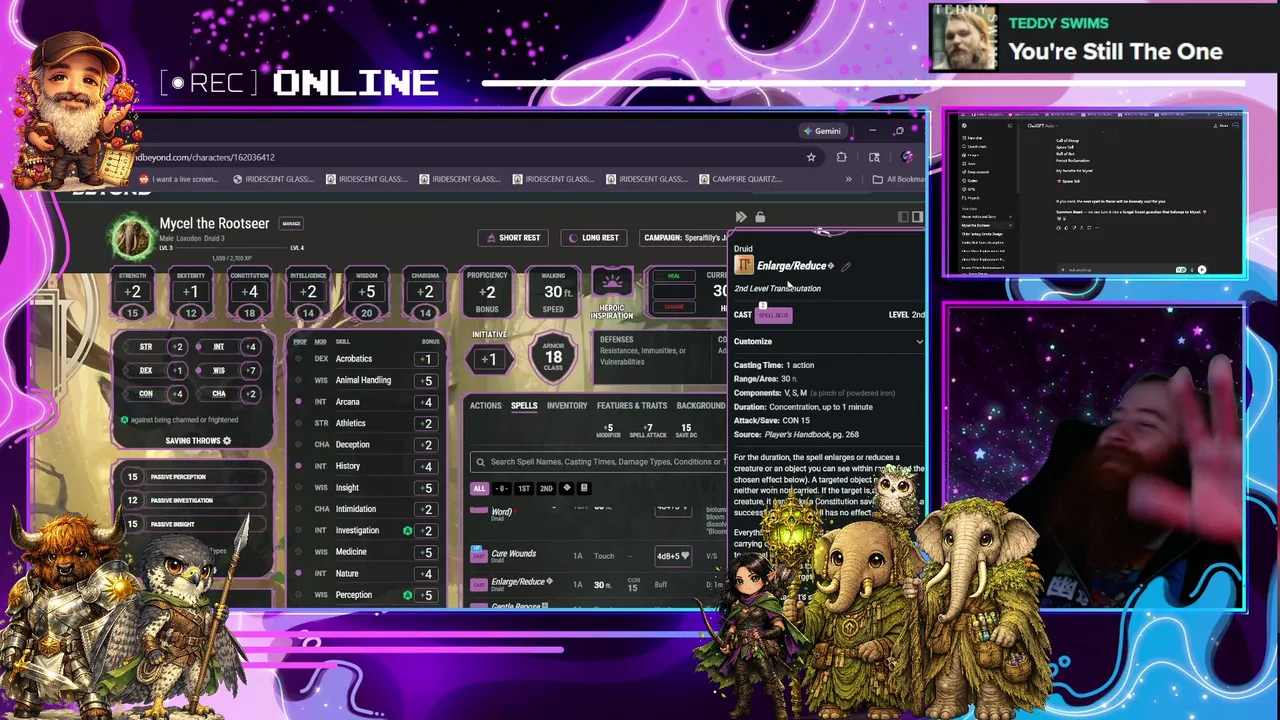Open the Features & Traits tab

632,406
